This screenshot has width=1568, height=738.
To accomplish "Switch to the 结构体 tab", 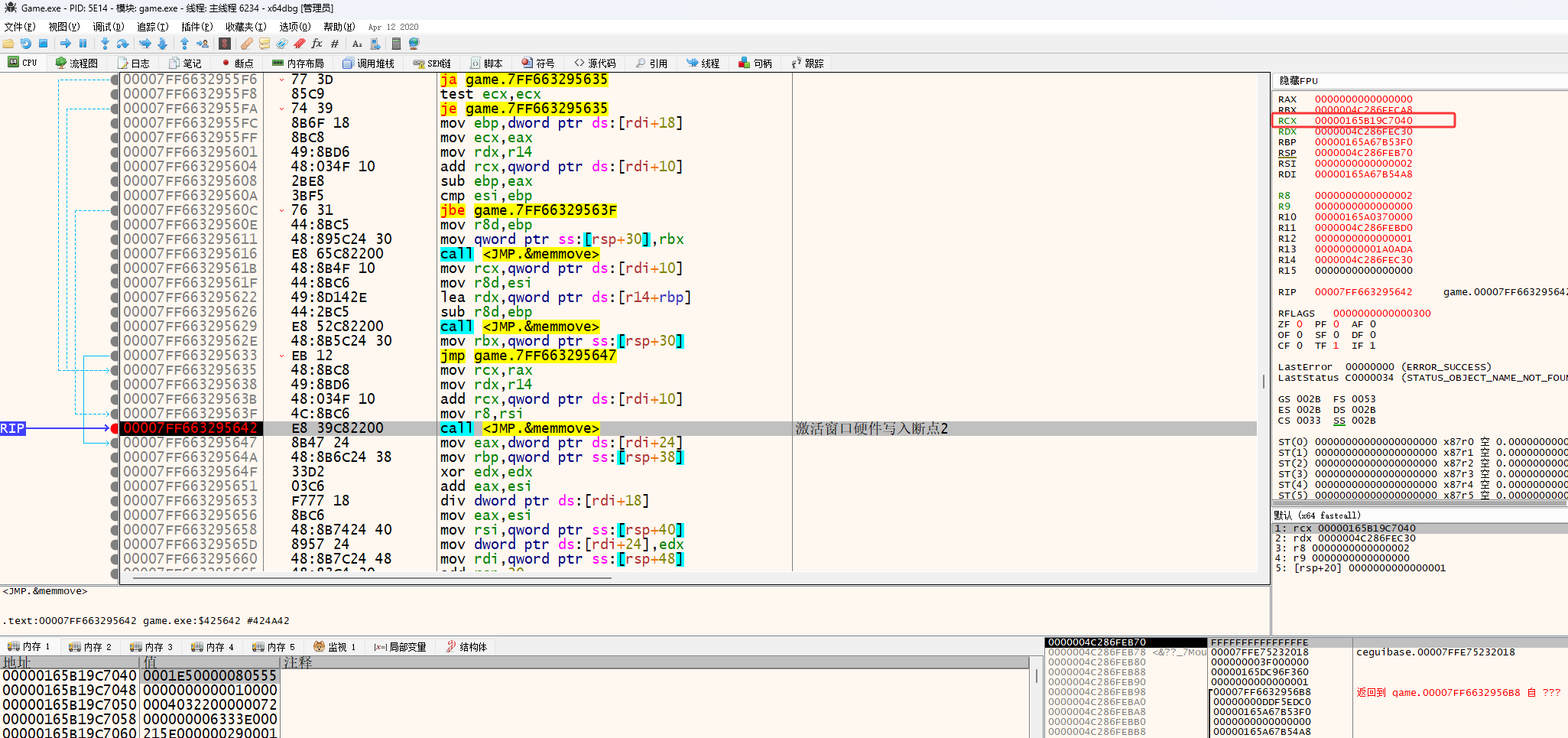I will click(466, 647).
